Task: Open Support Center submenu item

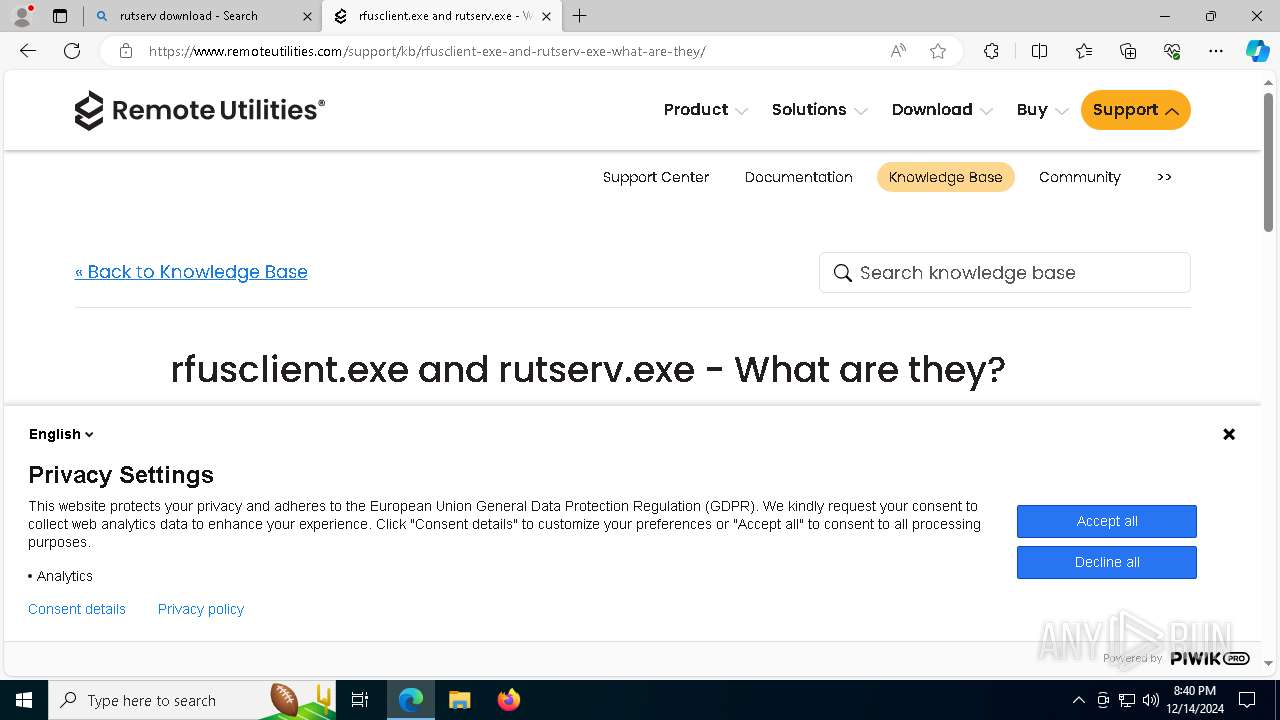Action: (656, 177)
